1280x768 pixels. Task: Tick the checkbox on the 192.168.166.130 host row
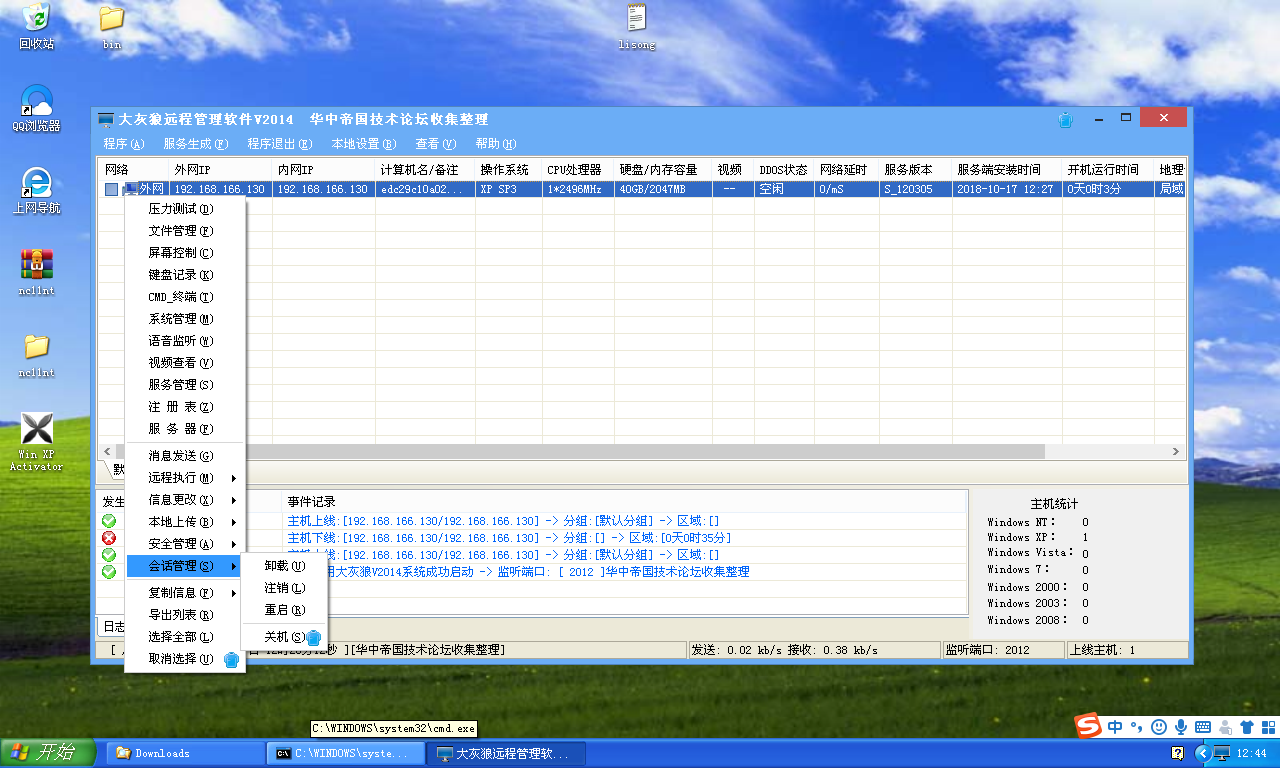[111, 189]
